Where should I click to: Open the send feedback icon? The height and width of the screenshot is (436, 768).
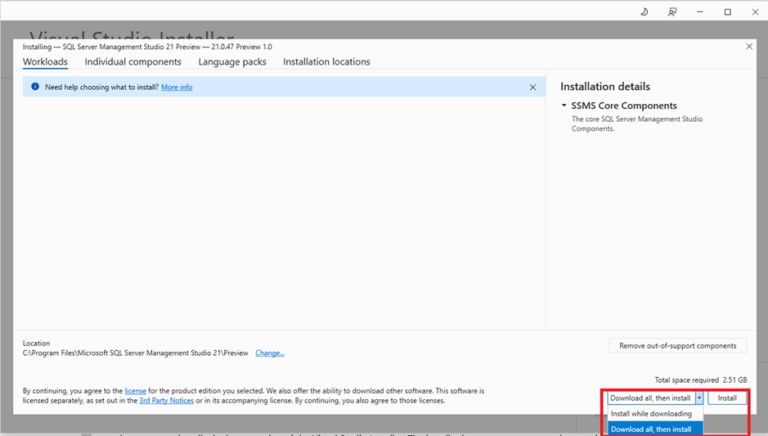[672, 12]
